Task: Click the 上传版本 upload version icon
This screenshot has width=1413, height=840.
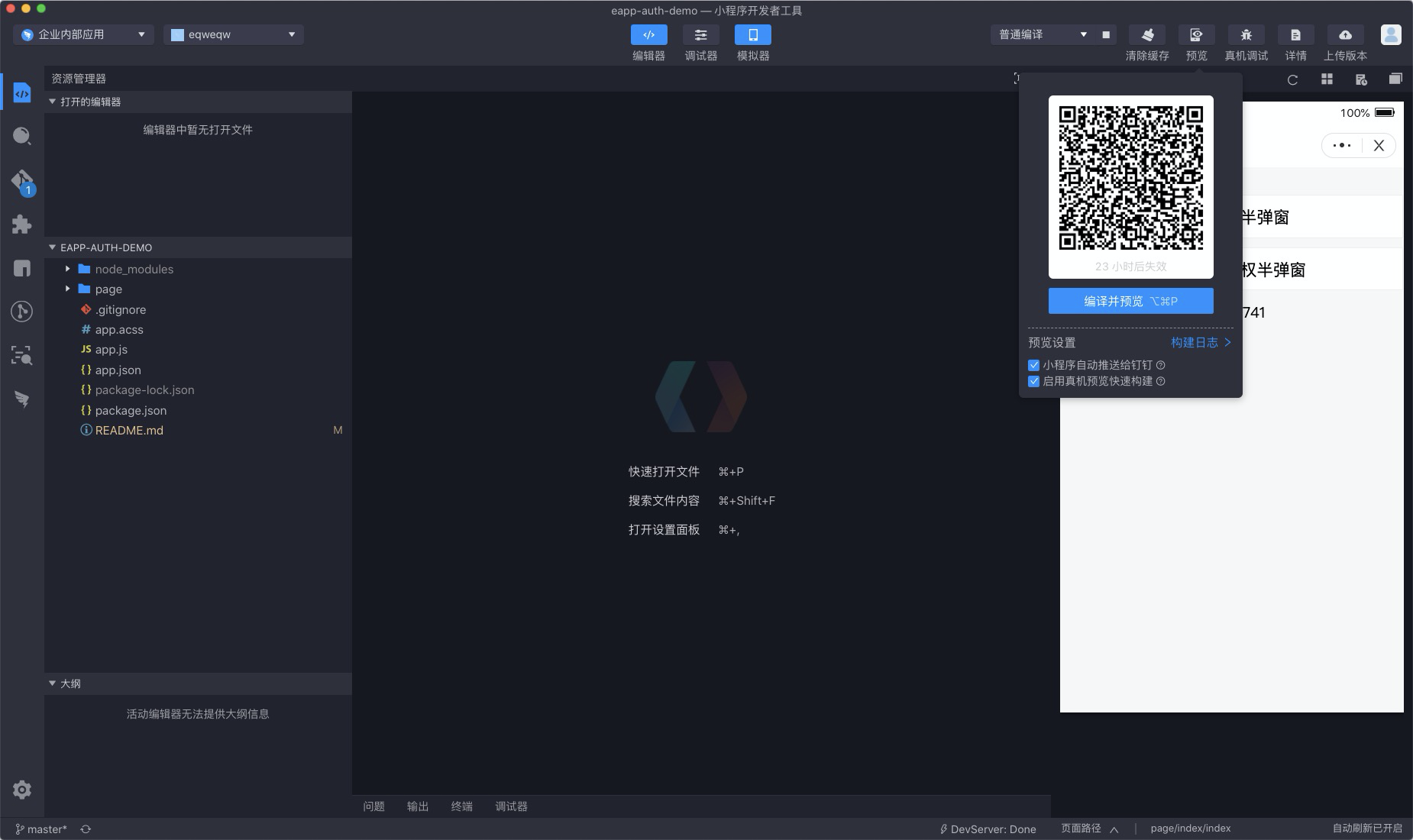Action: (1344, 34)
